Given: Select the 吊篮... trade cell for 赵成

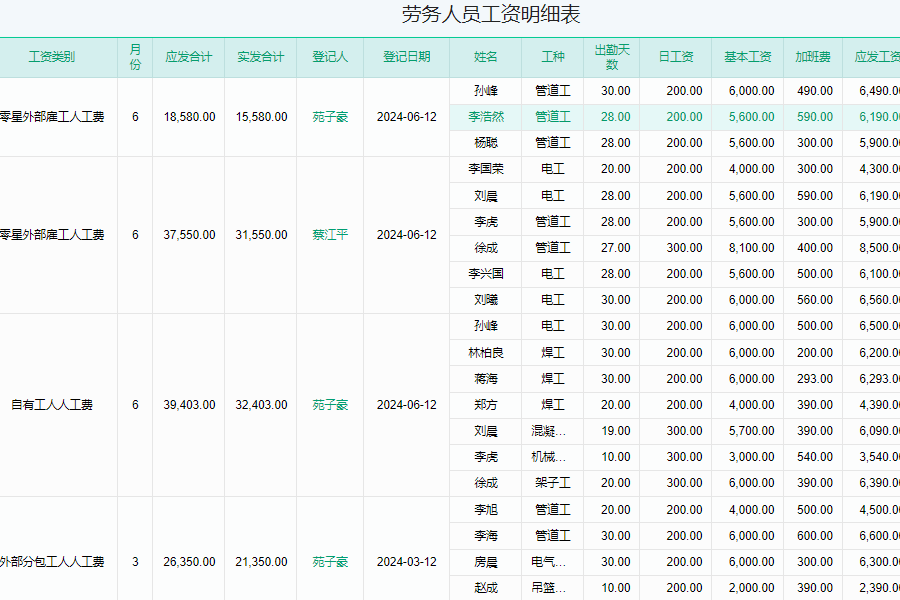Looking at the screenshot, I should click(553, 587).
